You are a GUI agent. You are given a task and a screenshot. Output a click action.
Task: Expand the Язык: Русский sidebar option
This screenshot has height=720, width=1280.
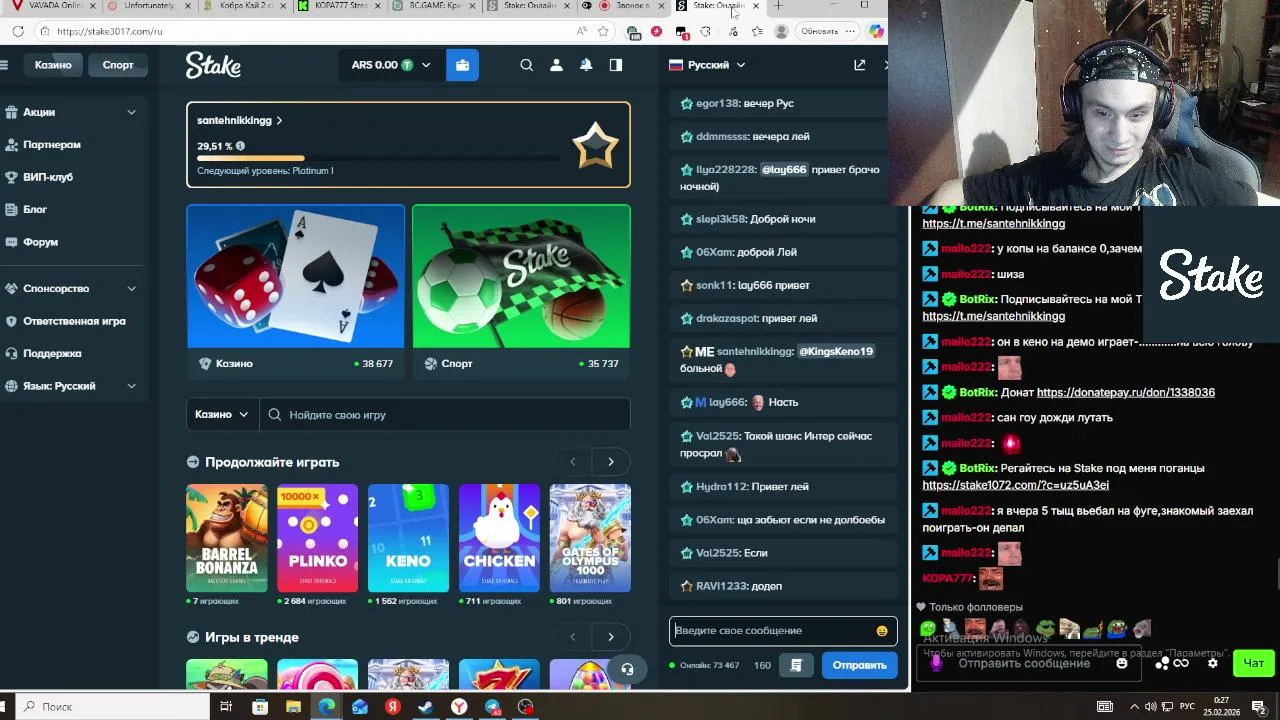click(x=131, y=386)
